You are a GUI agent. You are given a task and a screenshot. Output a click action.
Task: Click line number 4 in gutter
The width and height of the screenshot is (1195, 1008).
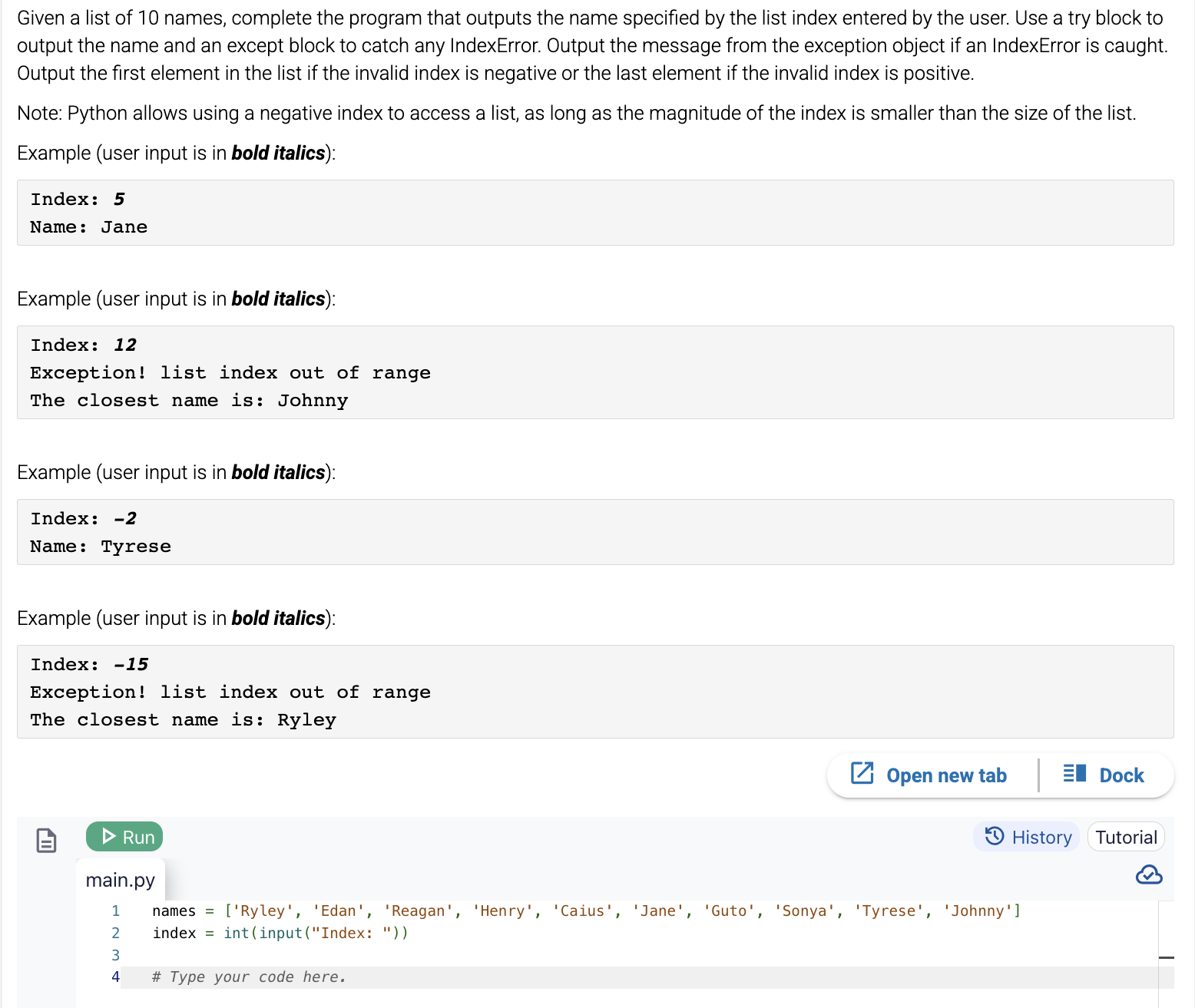(x=116, y=977)
